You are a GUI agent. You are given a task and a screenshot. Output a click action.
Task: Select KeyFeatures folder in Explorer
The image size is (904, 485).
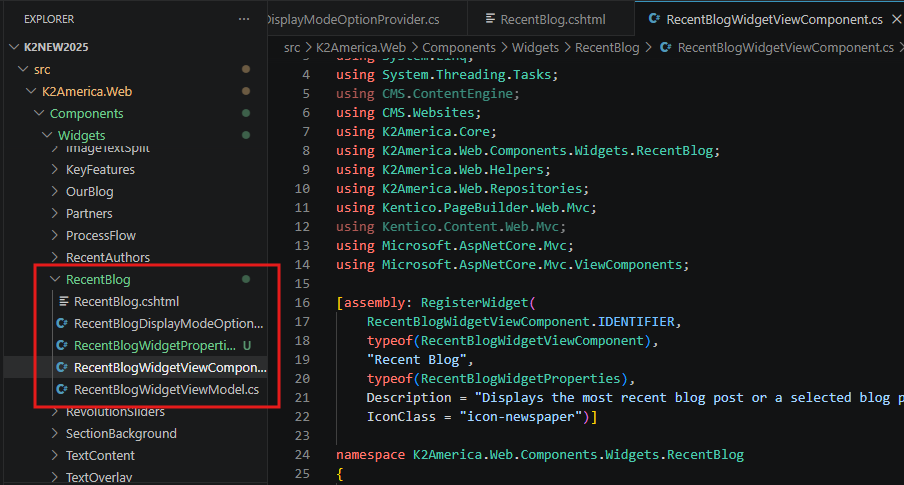100,170
